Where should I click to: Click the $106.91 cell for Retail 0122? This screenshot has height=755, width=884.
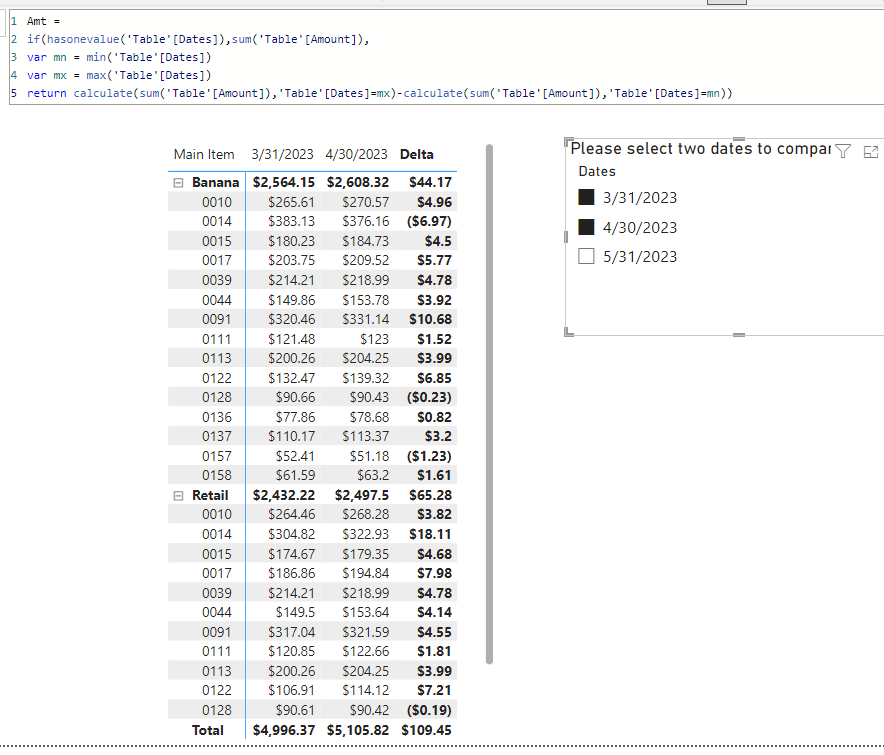tap(291, 690)
